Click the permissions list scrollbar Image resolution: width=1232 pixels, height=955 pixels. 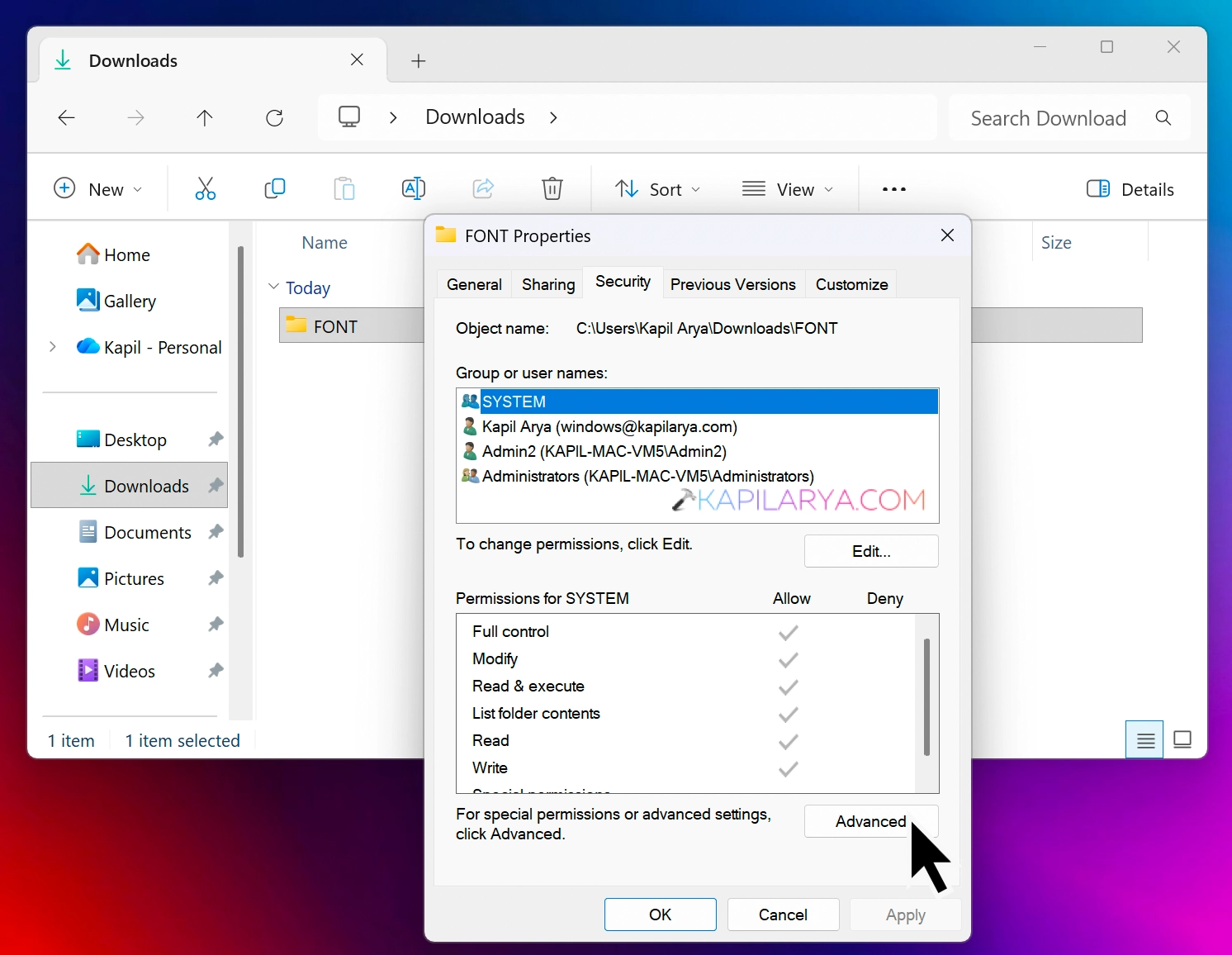point(927,697)
